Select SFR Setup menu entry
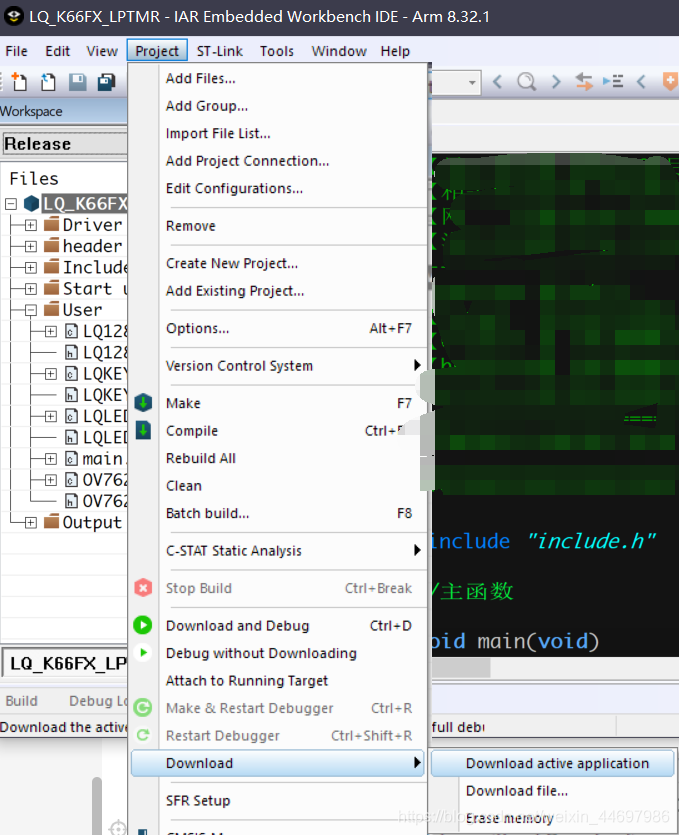The width and height of the screenshot is (679, 835). 279,800
